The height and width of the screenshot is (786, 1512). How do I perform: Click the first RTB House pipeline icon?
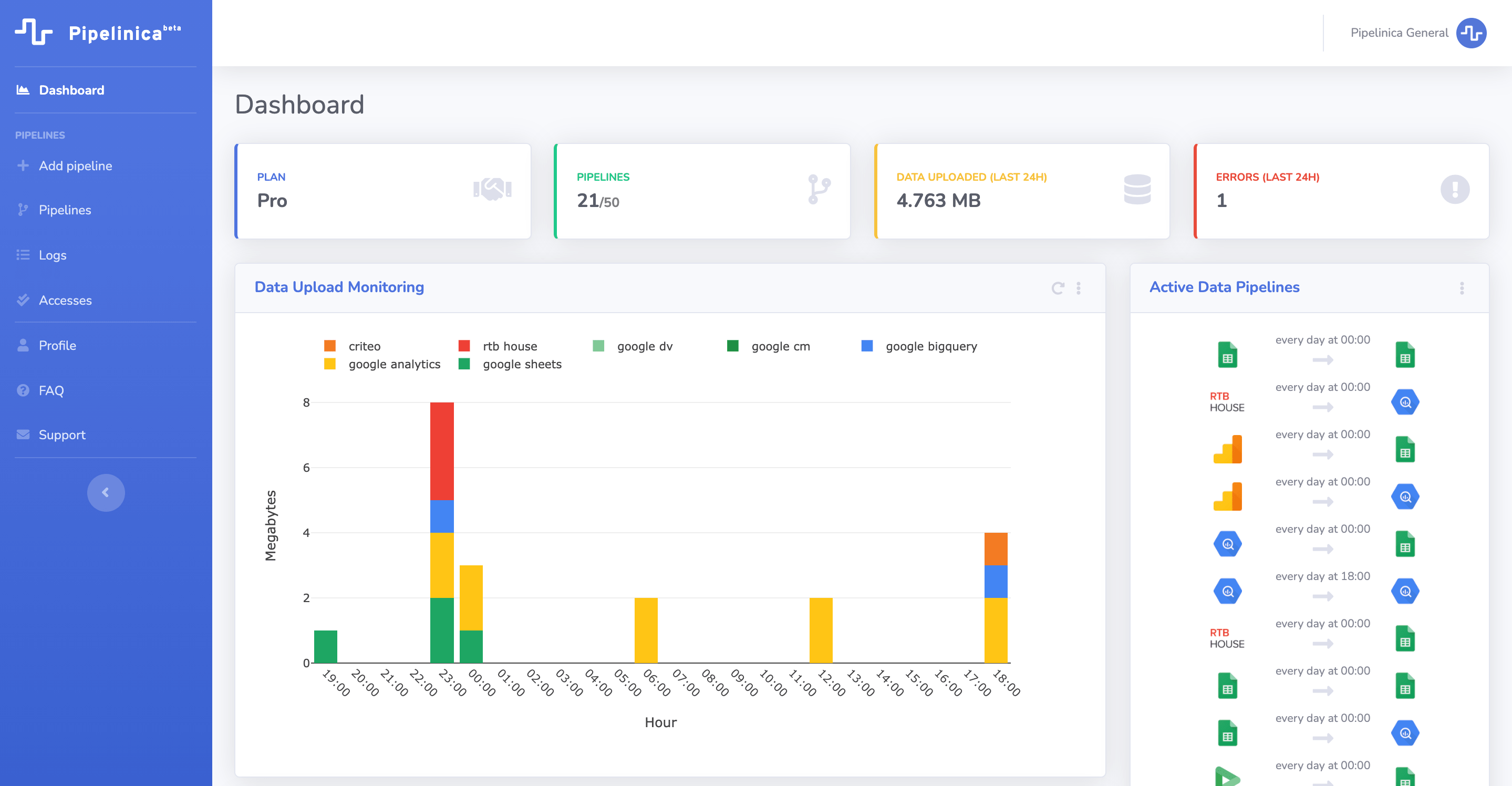[1227, 402]
